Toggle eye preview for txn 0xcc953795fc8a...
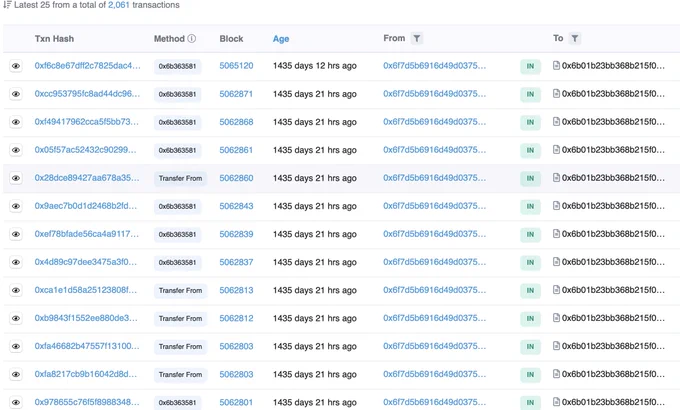The height and width of the screenshot is (410, 680). coord(16,94)
